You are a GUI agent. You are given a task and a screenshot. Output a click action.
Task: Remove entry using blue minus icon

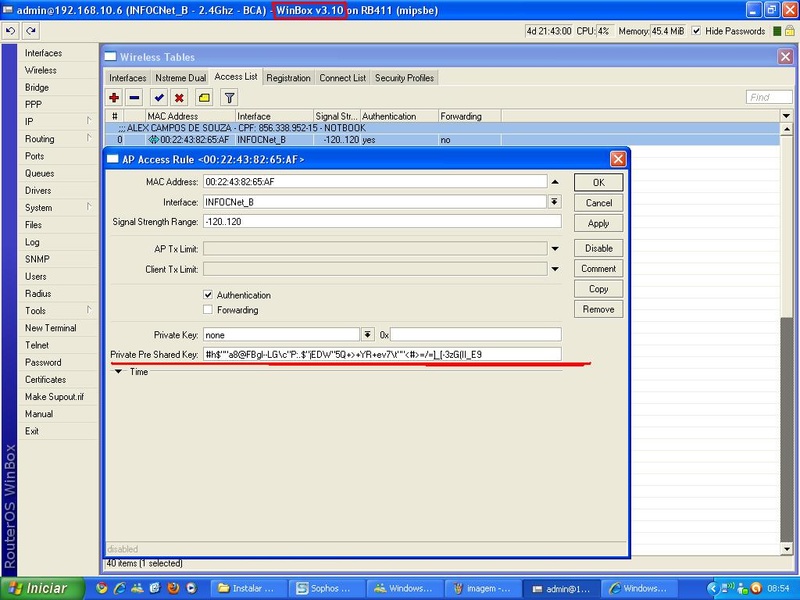pyautogui.click(x=134, y=97)
